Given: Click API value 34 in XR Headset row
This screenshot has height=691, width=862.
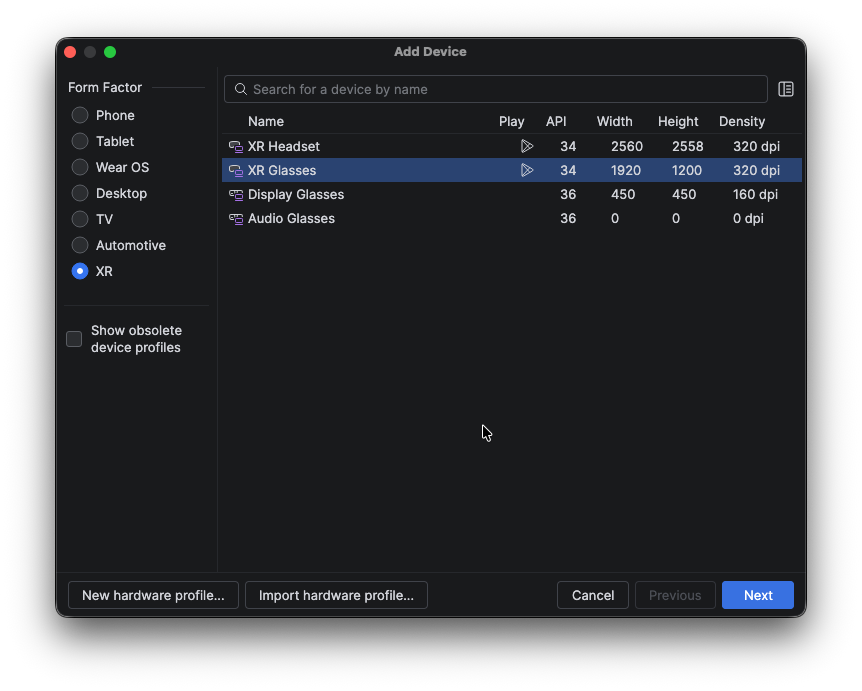Looking at the screenshot, I should (x=568, y=147).
